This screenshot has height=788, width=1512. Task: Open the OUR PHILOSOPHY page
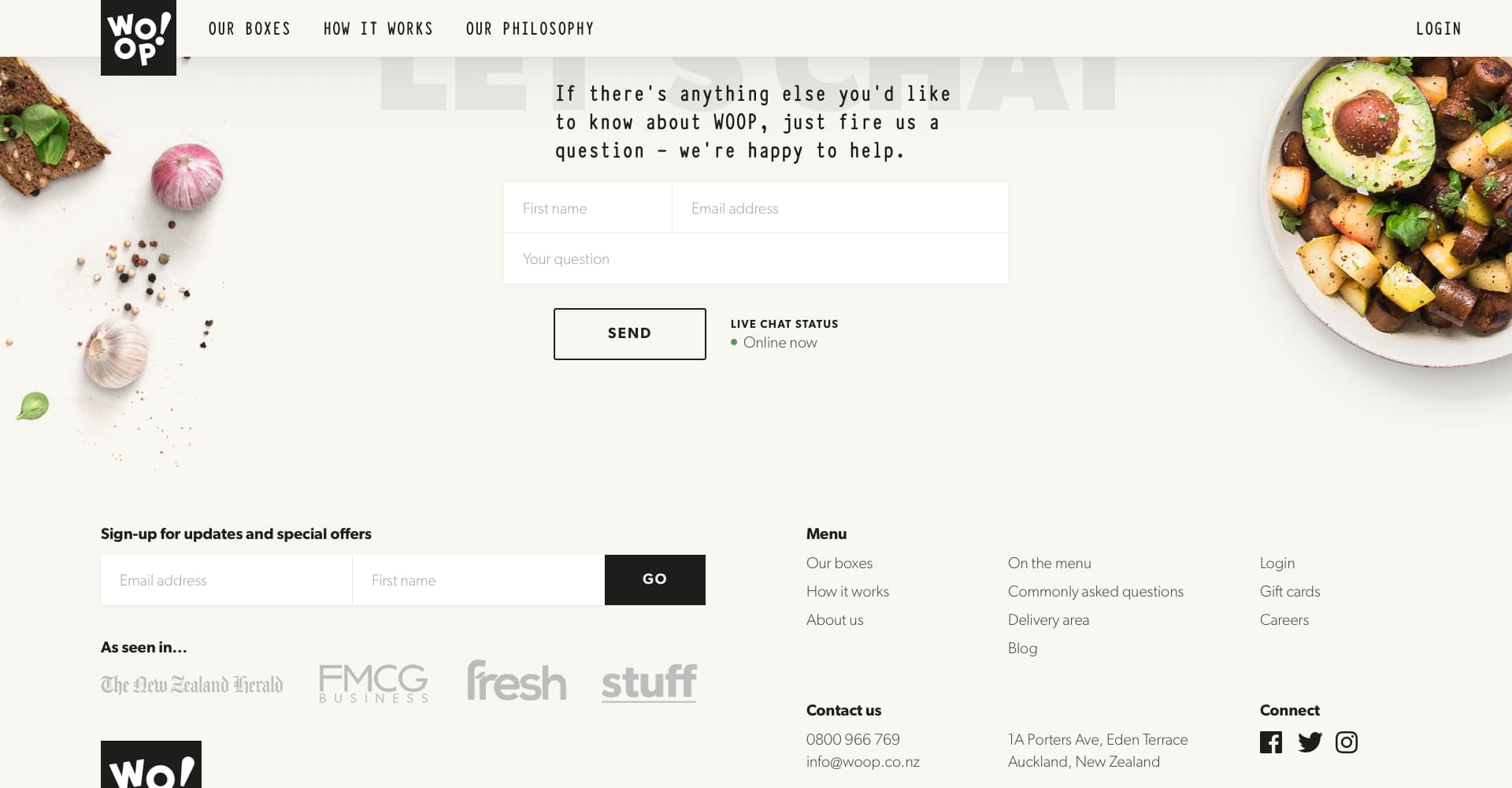(530, 28)
